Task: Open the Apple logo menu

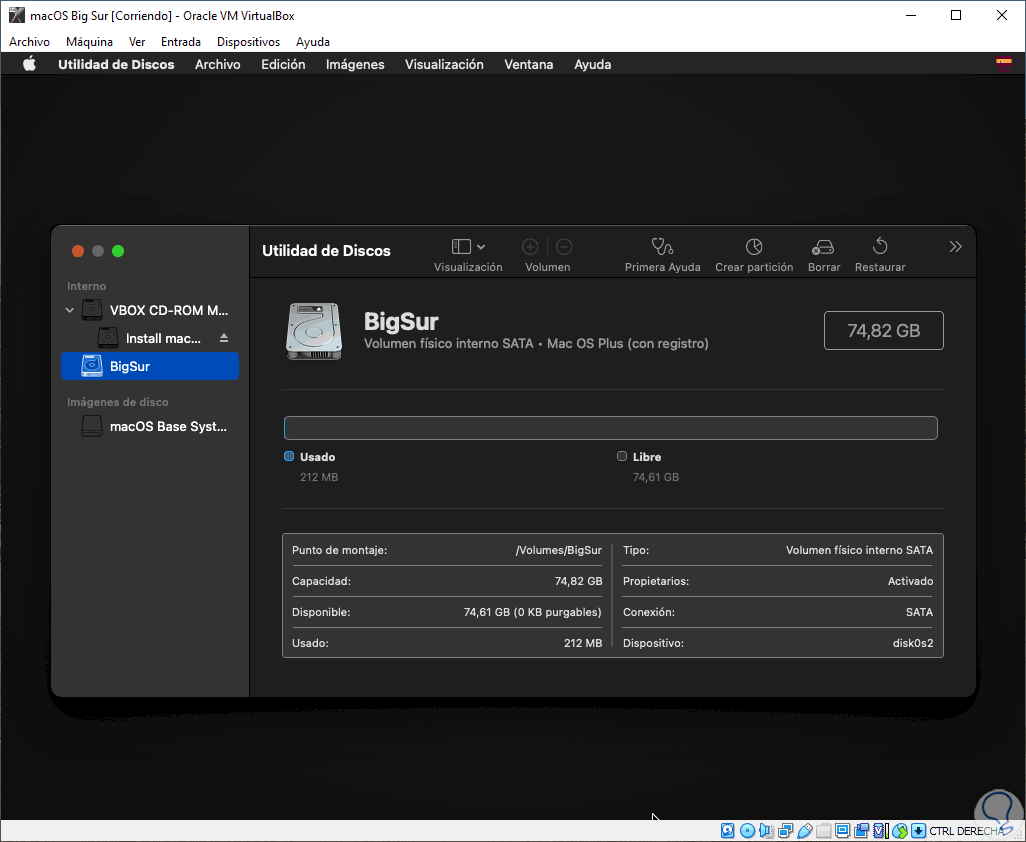Action: pyautogui.click(x=29, y=64)
